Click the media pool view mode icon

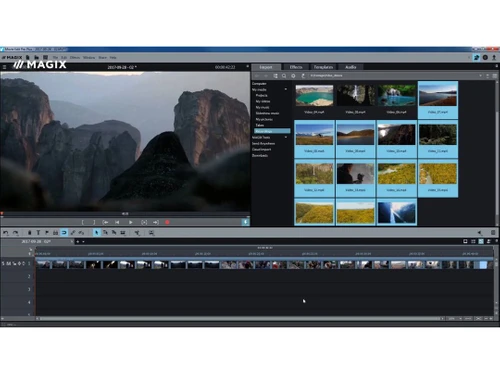tap(495, 76)
